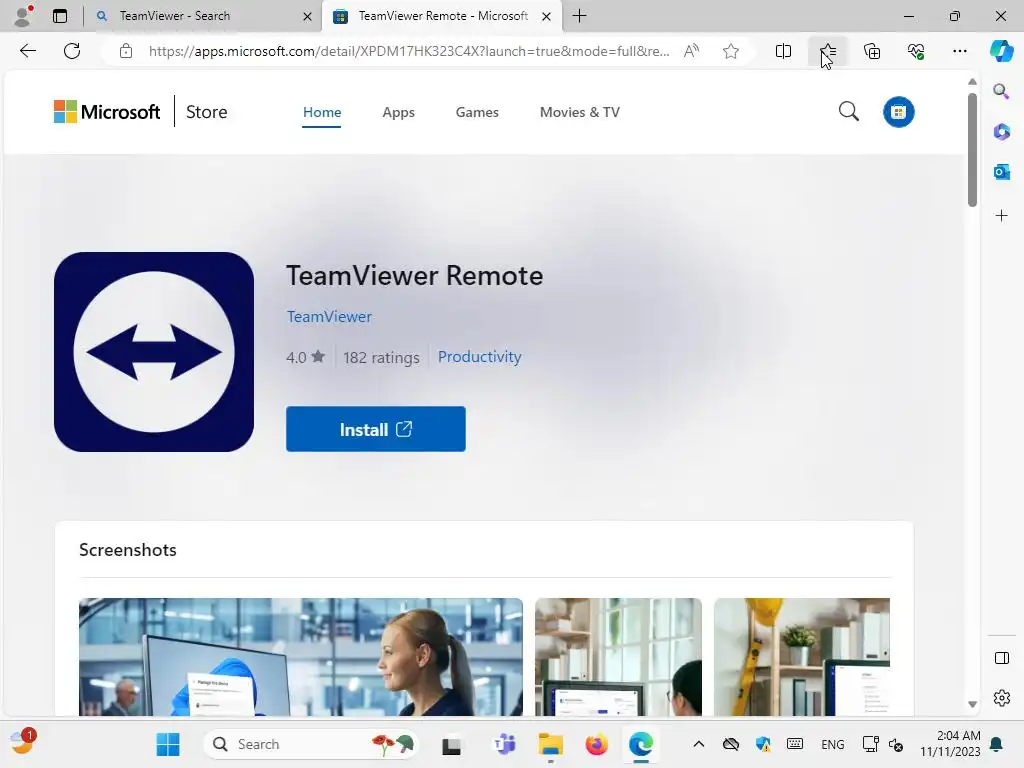Show hidden tray icons chevron

[x=698, y=744]
